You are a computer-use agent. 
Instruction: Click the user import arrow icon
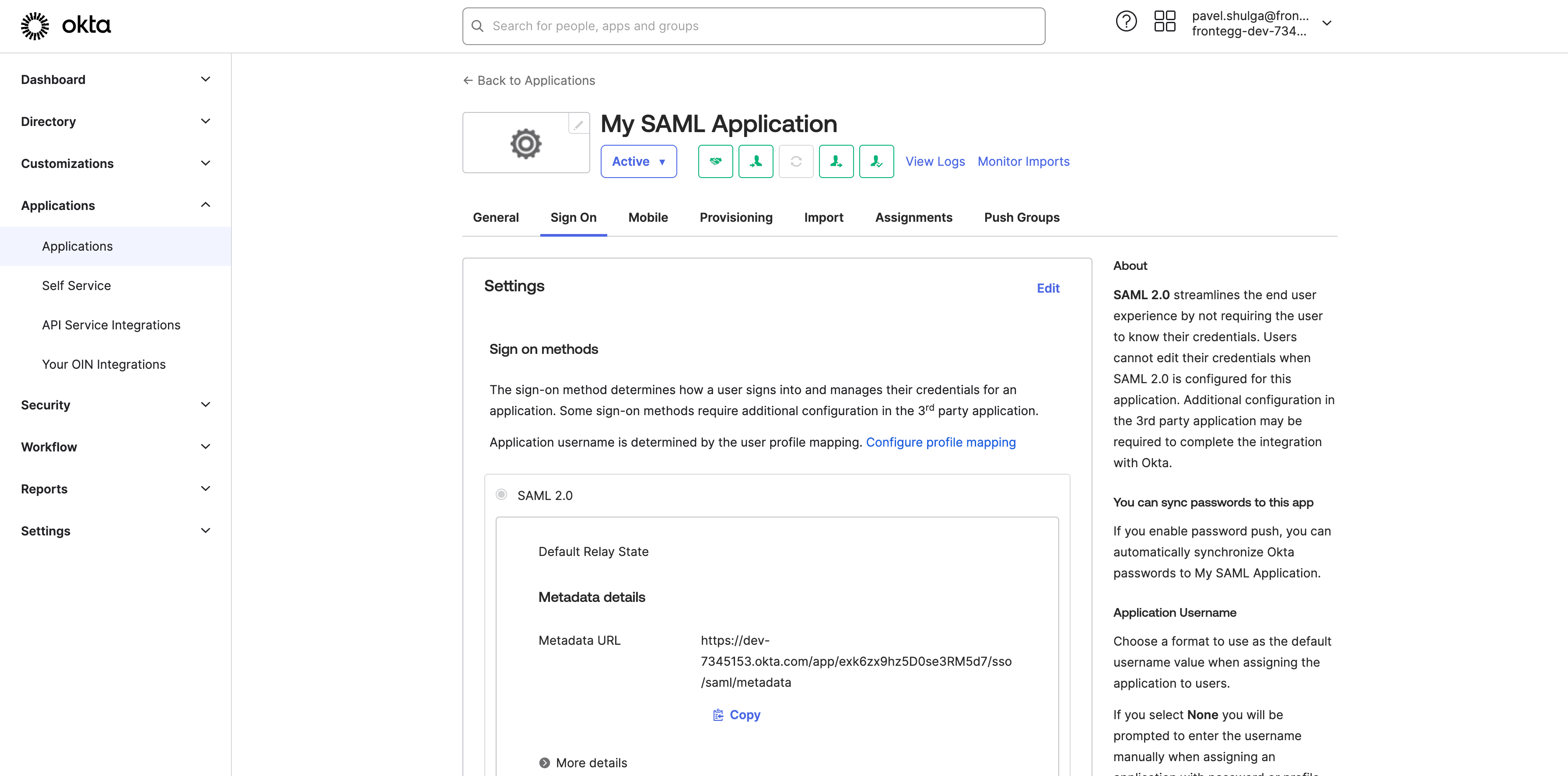point(756,161)
